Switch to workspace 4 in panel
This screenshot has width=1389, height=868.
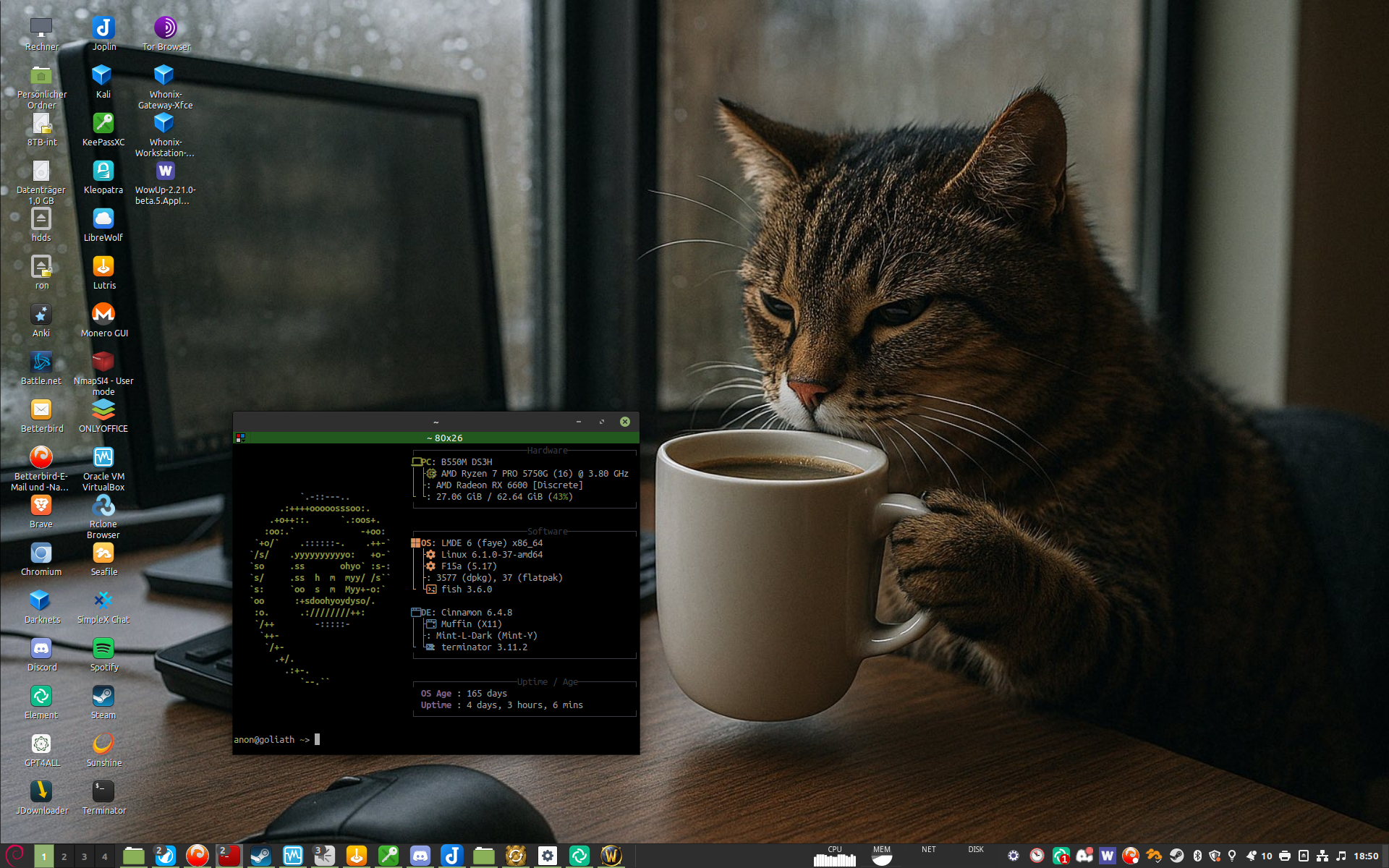pos(105,856)
